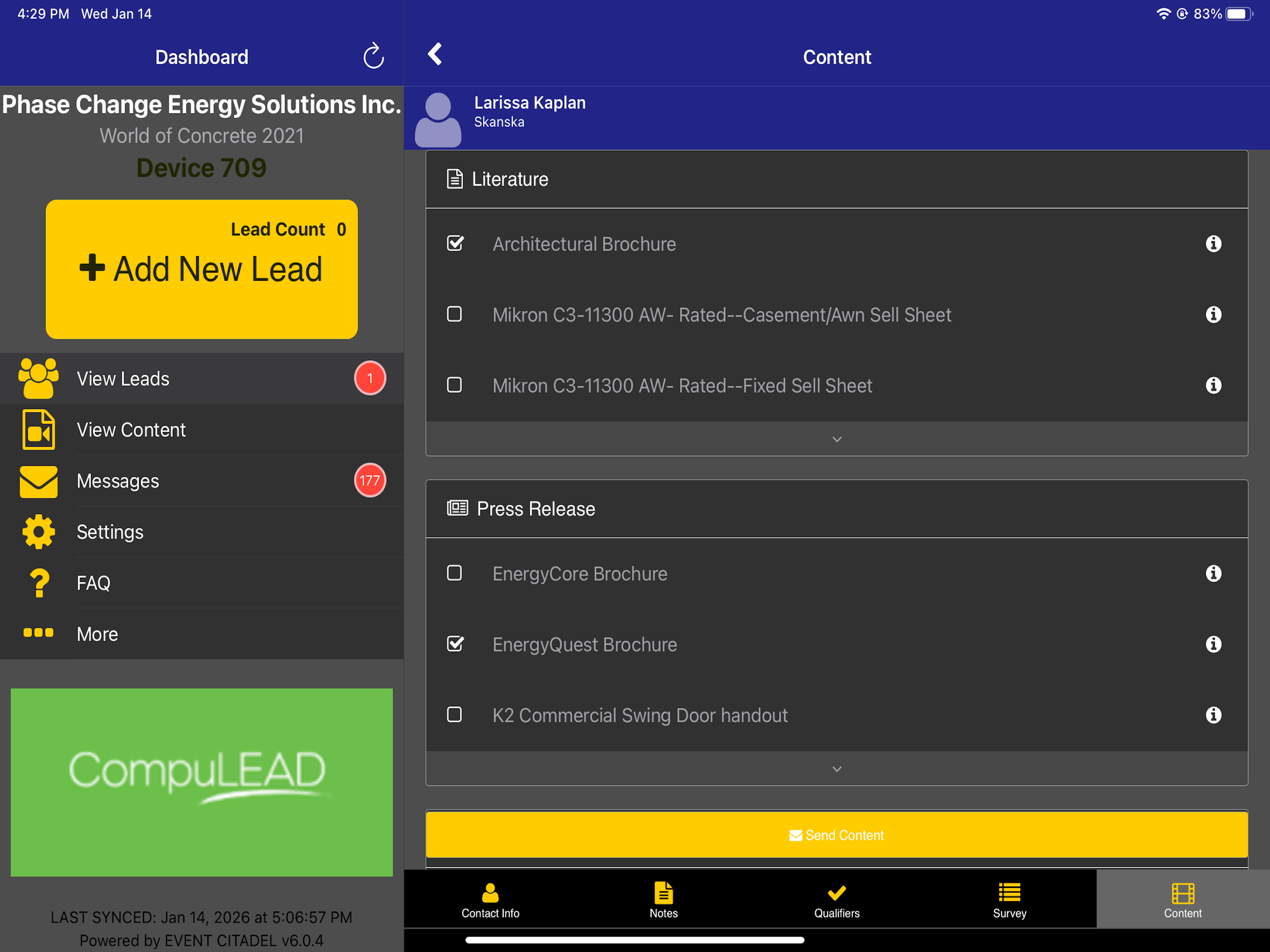Click the View Leads people icon
This screenshot has width=1270, height=952.
click(39, 378)
